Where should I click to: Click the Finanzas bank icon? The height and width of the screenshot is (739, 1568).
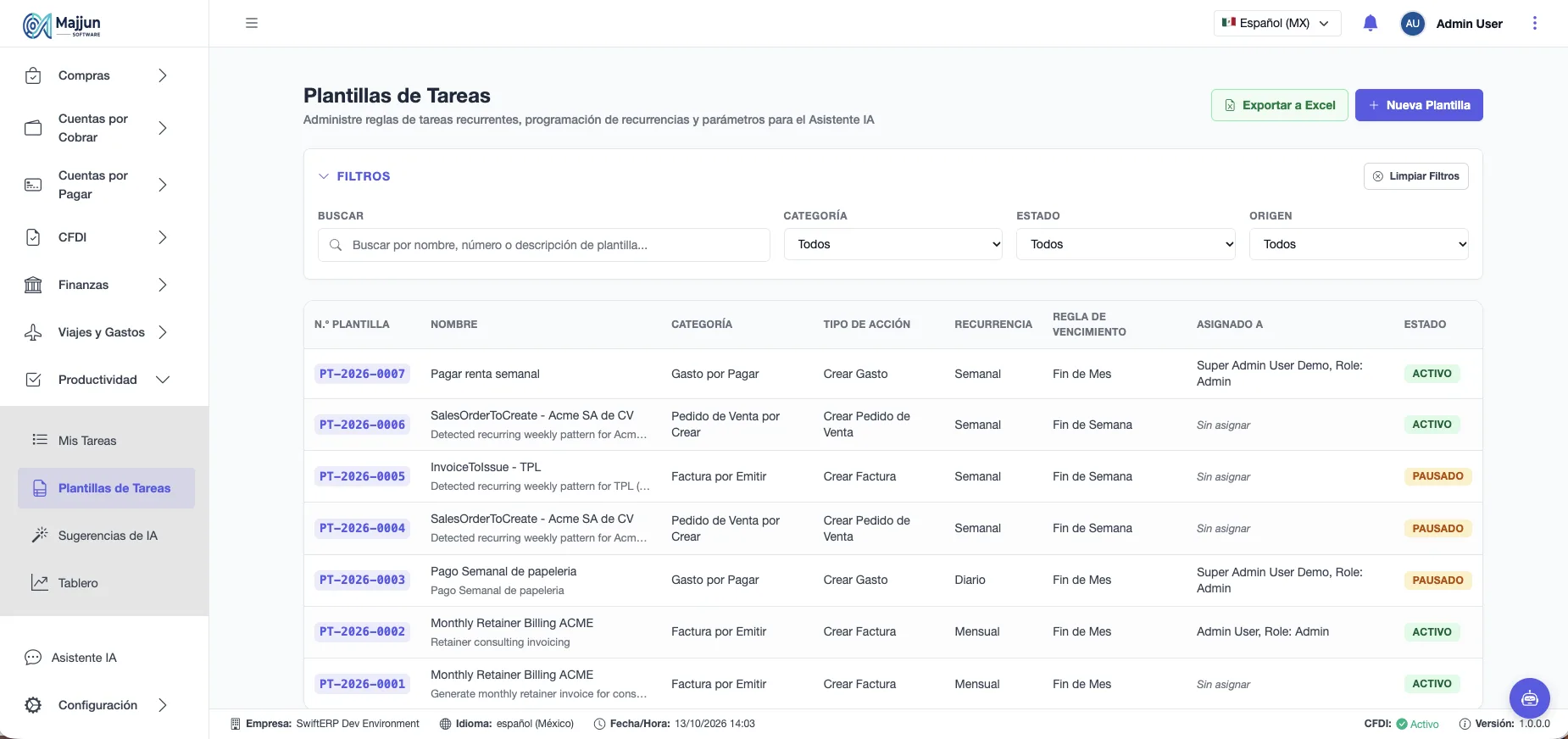tap(33, 285)
